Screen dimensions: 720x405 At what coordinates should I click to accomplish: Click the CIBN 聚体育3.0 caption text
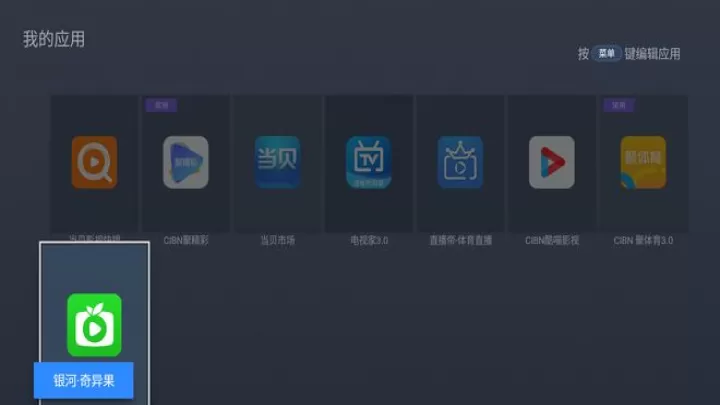click(643, 240)
